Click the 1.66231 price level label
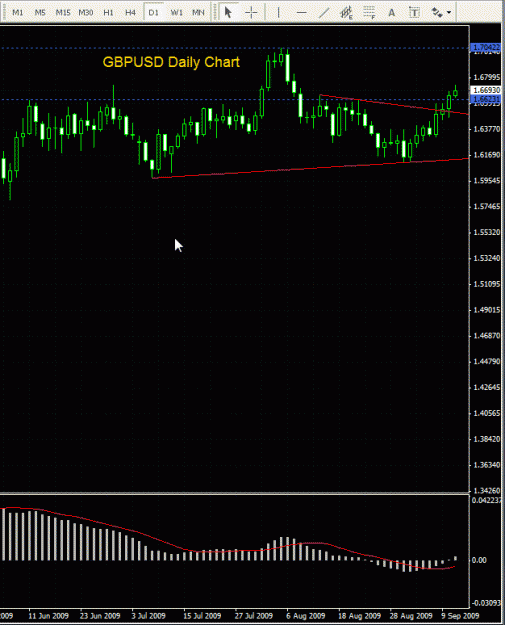505x625 pixels. pyautogui.click(x=485, y=99)
